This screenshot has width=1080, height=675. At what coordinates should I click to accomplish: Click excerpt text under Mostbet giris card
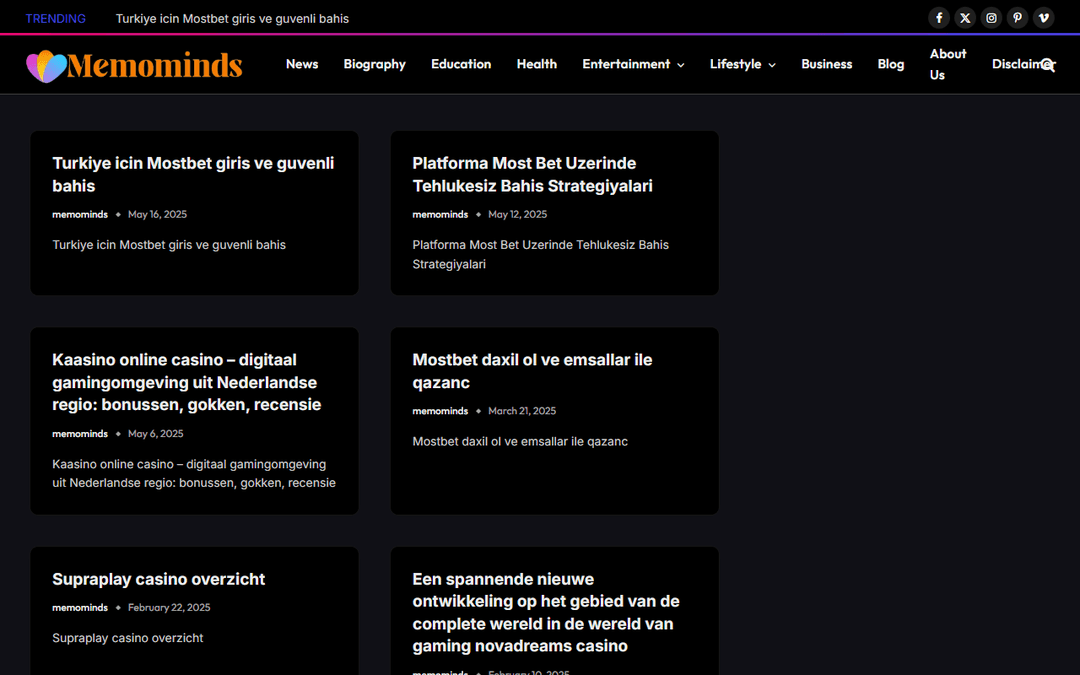point(169,245)
